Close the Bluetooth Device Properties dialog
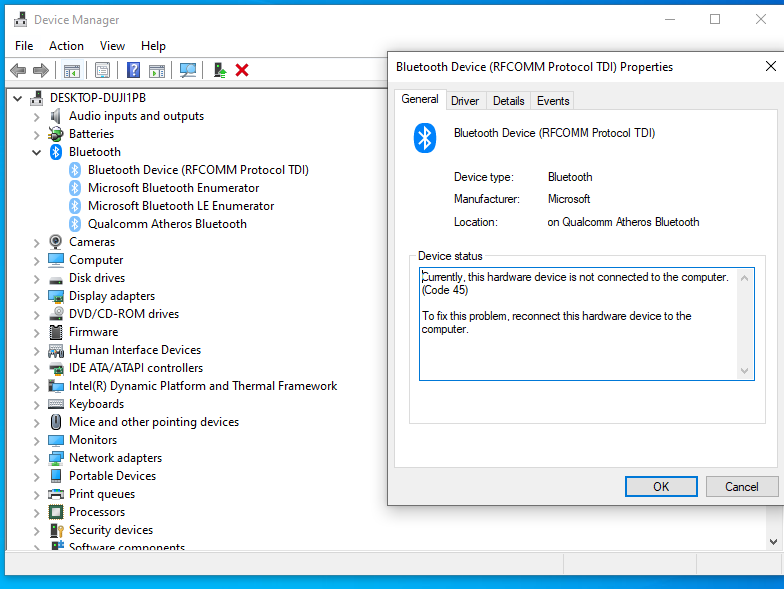784x589 pixels. (x=770, y=66)
